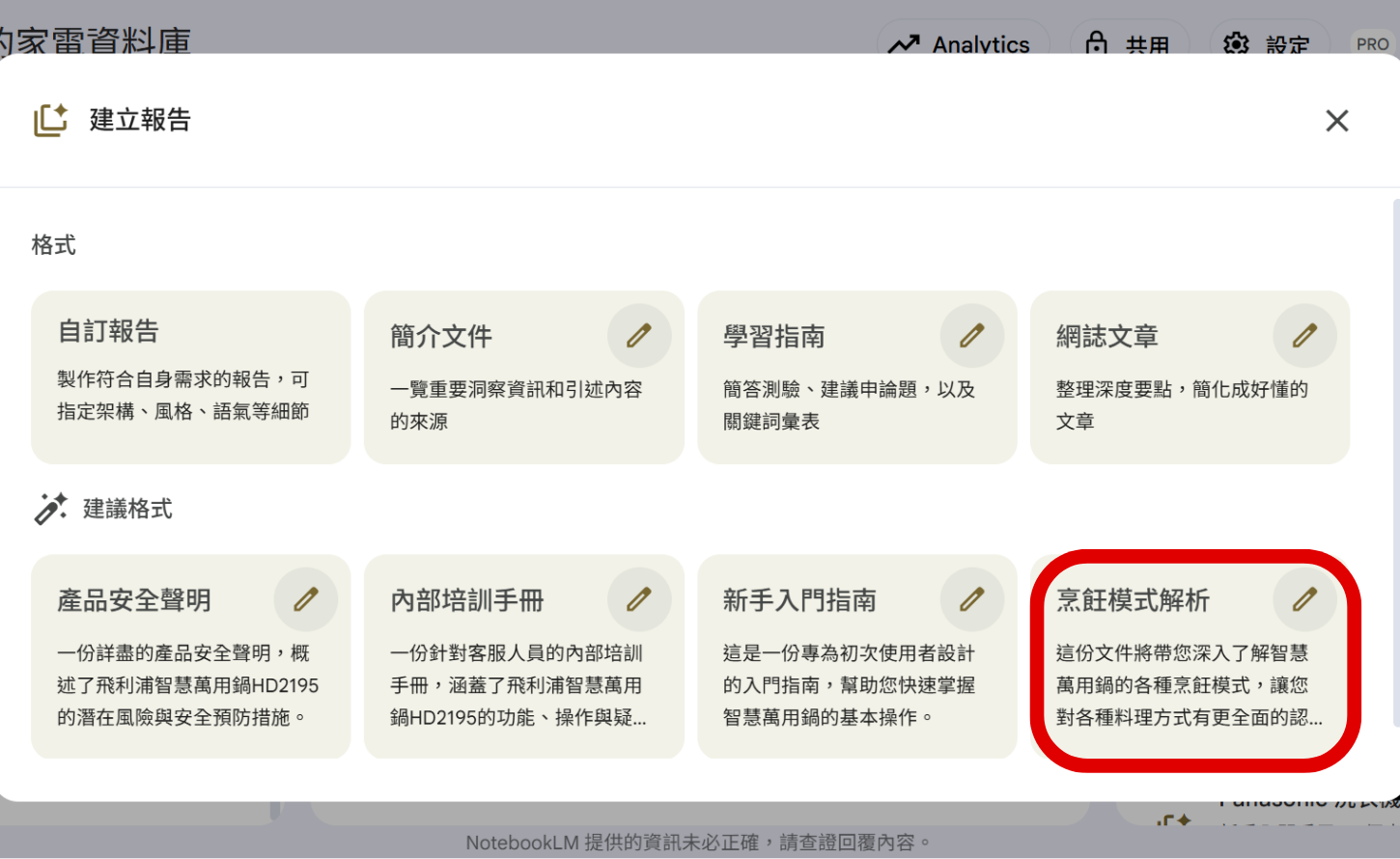Edit the 產品安全聲明 suggested format

click(x=305, y=598)
